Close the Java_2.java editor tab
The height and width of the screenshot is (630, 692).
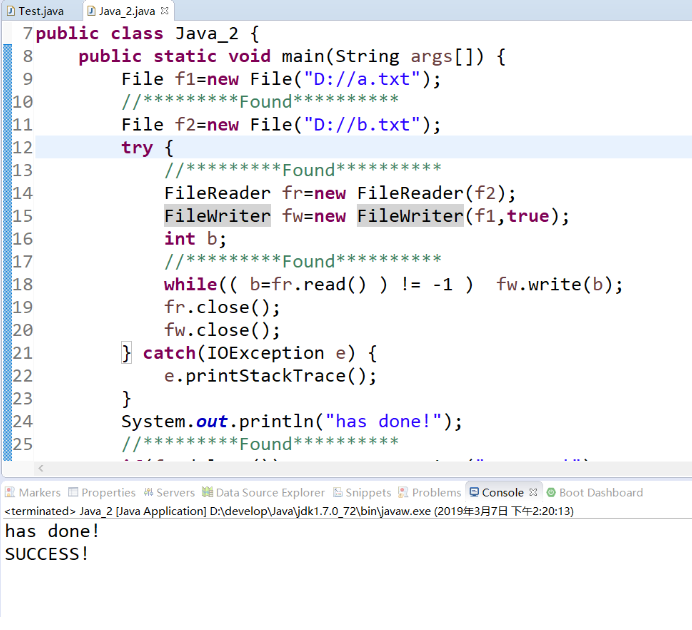click(x=165, y=11)
